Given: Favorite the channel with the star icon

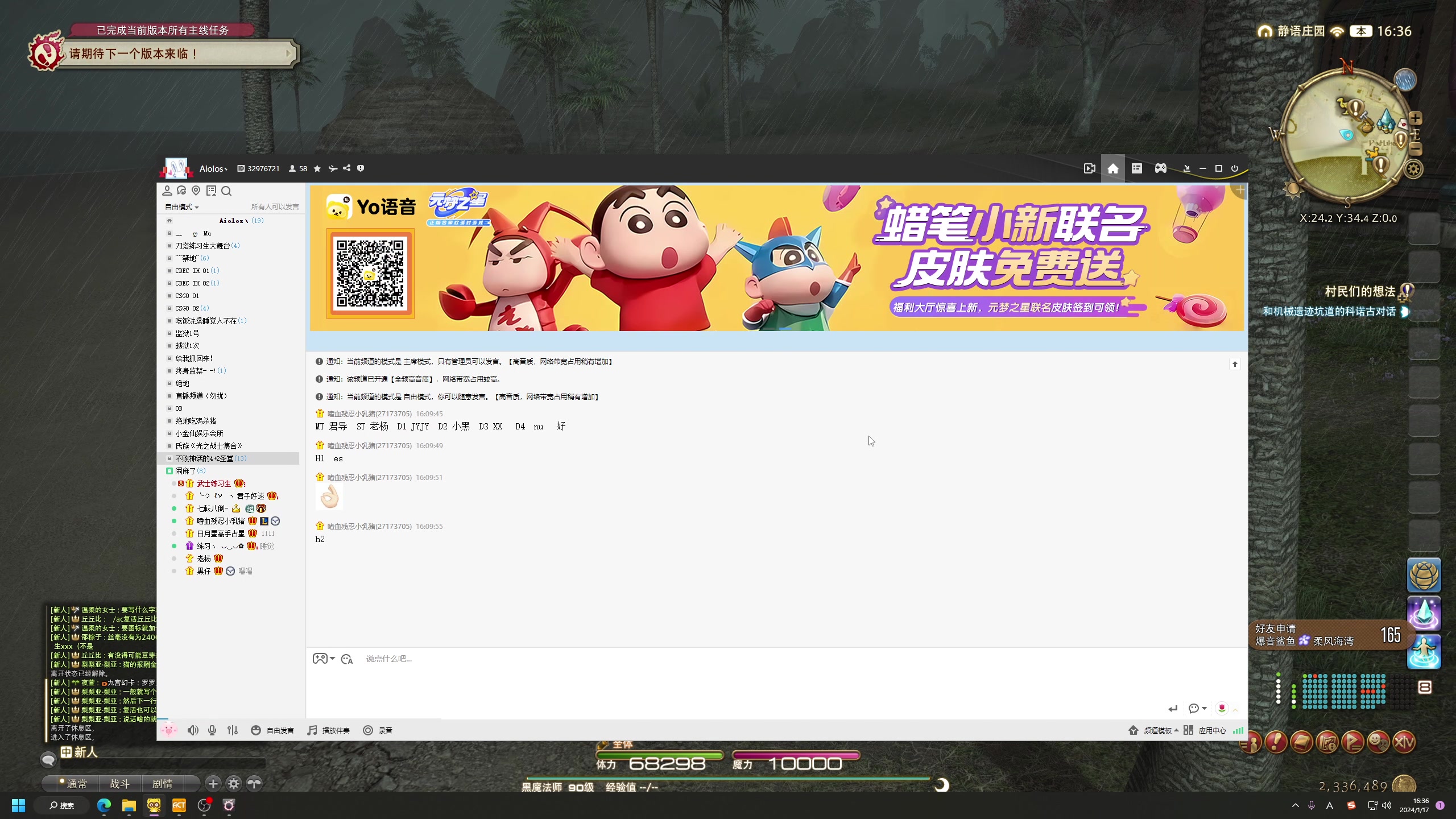Looking at the screenshot, I should (x=317, y=168).
